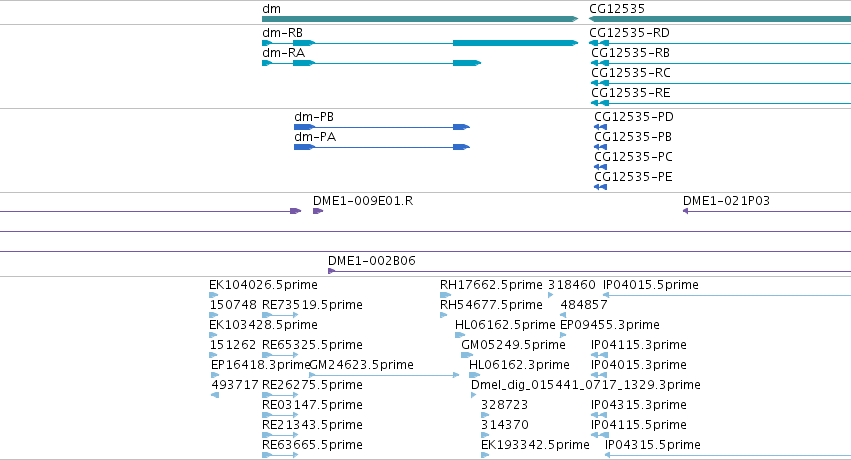Click the IP04015.5prime EST label
Image resolution: width=851 pixels, height=460 pixels.
[651, 285]
